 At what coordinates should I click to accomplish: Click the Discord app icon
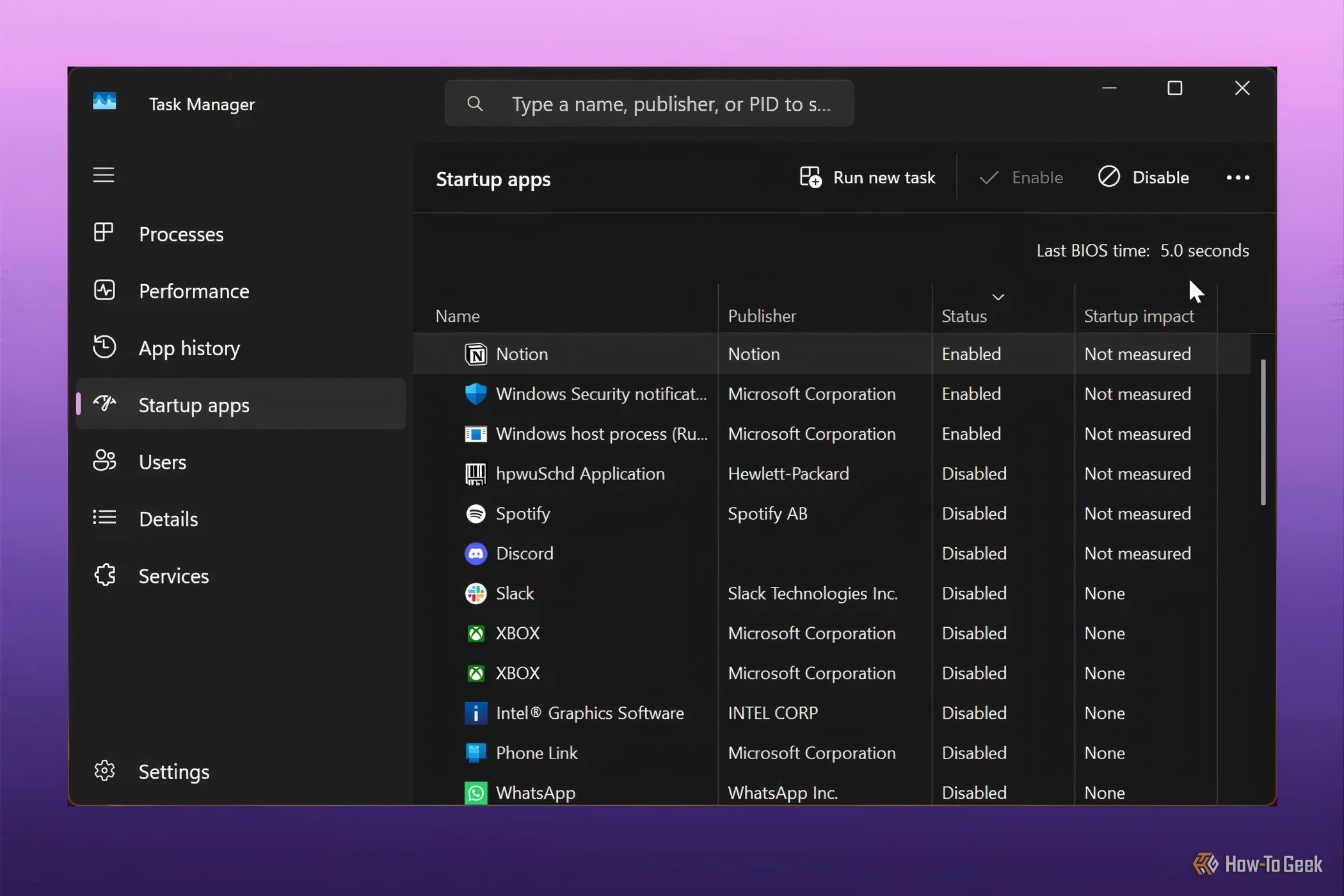tap(476, 554)
